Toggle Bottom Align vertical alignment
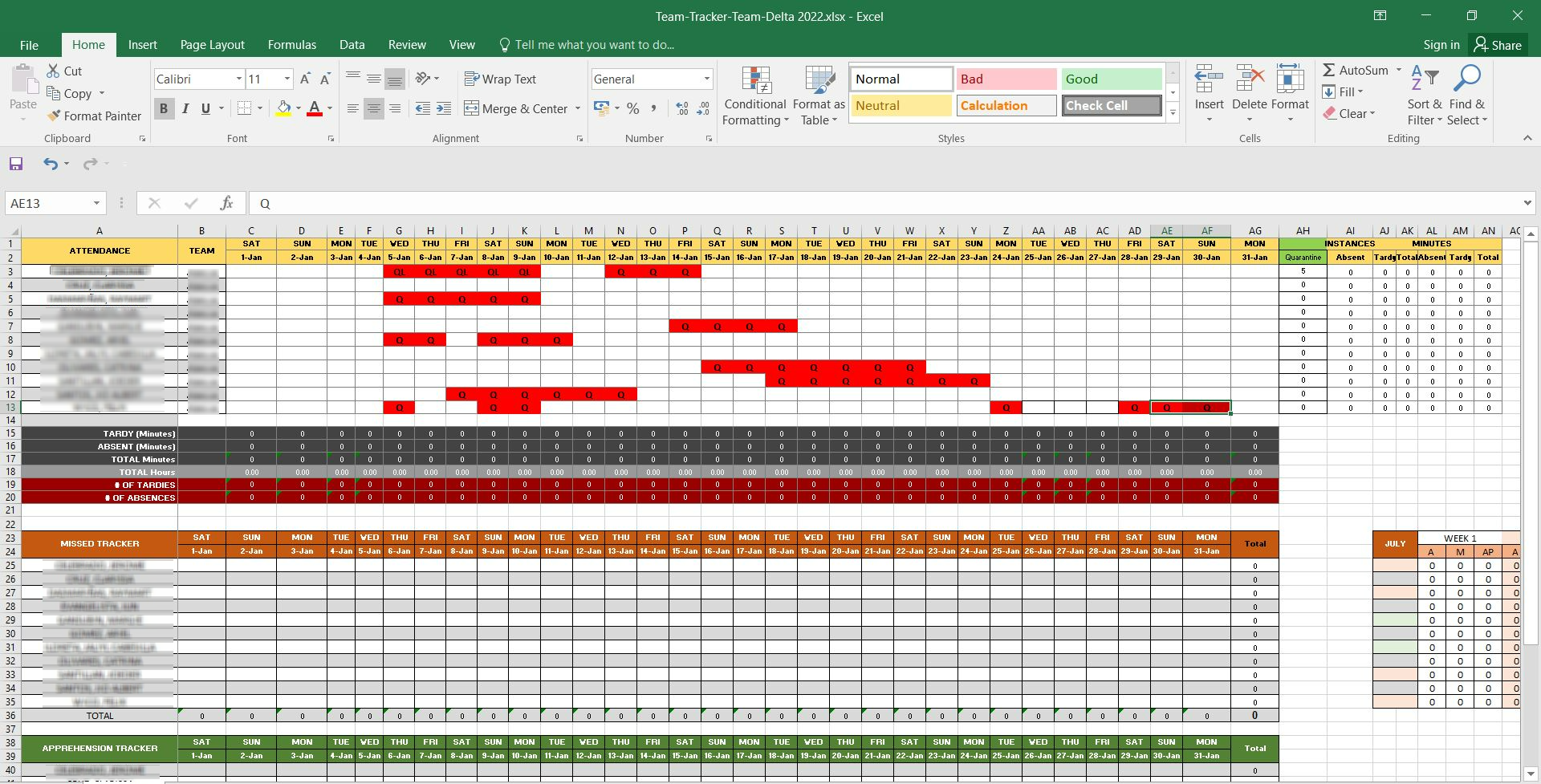This screenshot has width=1541, height=784. (x=394, y=79)
